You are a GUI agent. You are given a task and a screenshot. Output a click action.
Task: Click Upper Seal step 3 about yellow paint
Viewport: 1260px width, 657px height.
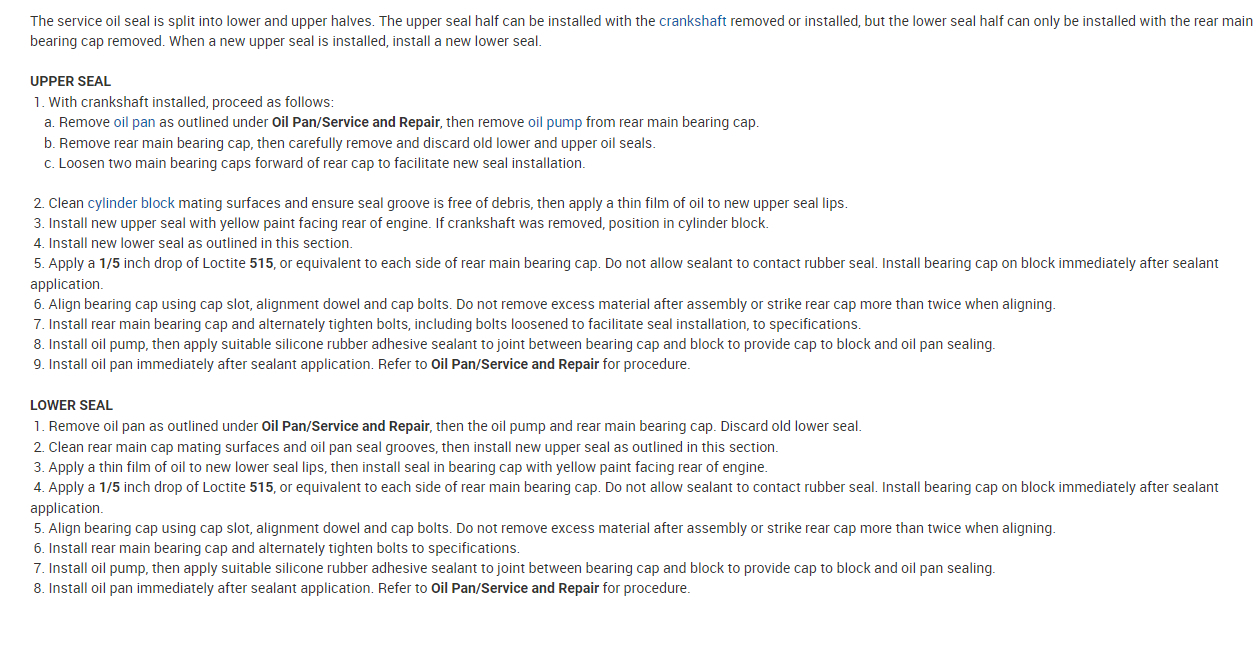[x=408, y=223]
